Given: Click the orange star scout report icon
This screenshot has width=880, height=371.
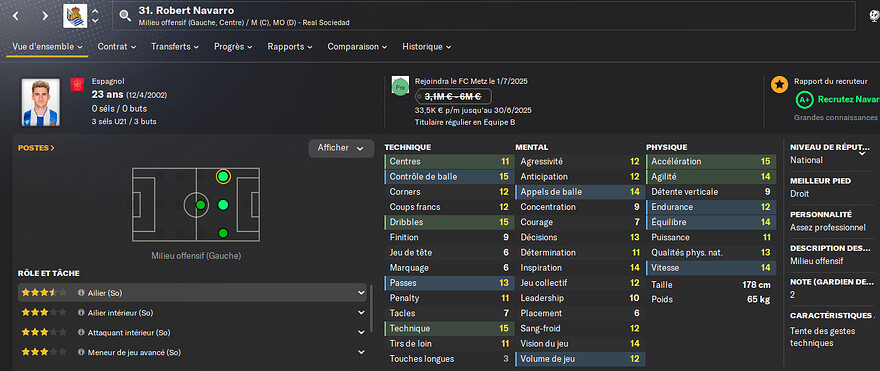Looking at the screenshot, I should (779, 85).
